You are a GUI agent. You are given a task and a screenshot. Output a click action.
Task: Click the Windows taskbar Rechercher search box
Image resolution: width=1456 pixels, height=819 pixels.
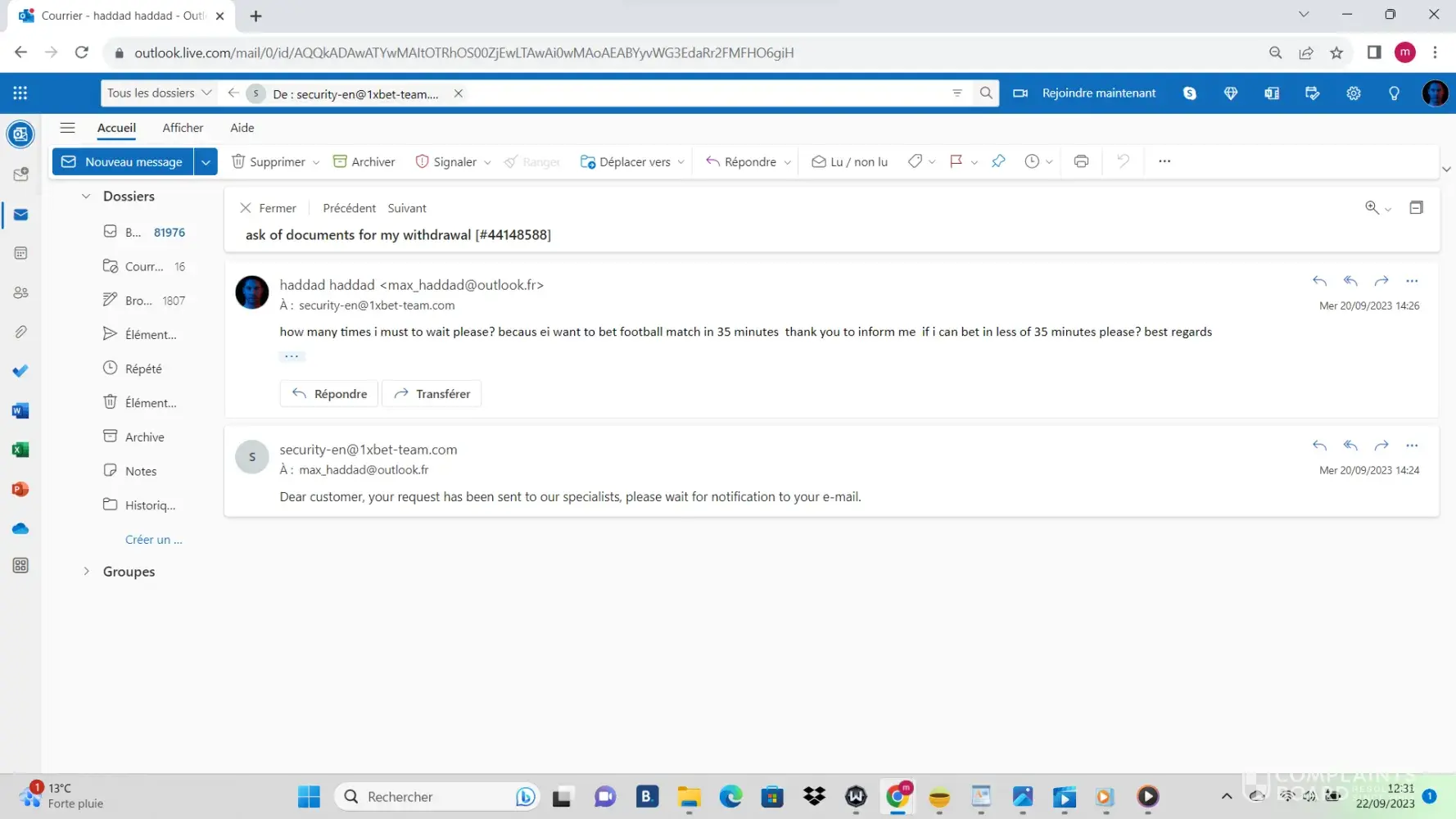426,797
